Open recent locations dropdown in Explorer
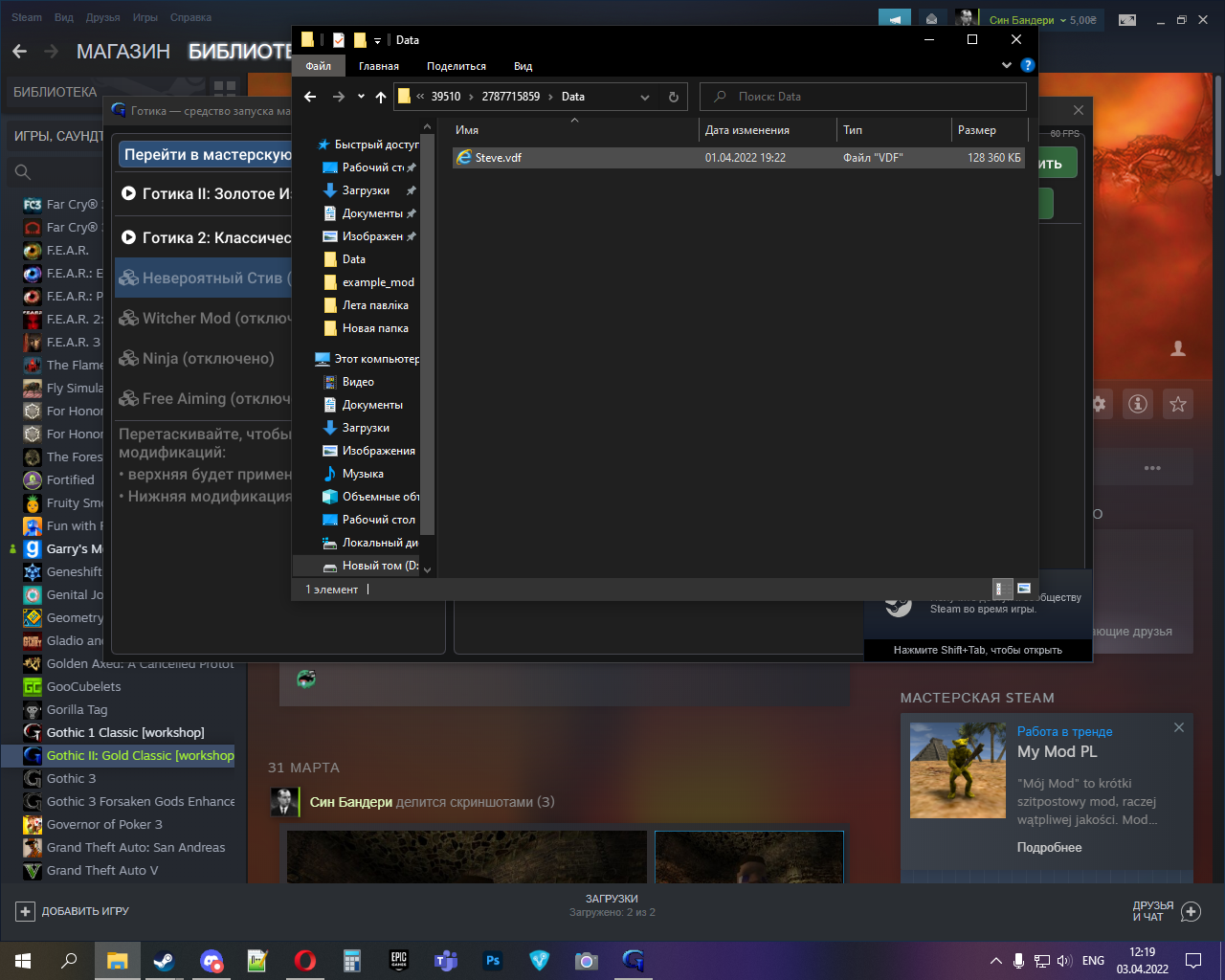 (x=361, y=97)
